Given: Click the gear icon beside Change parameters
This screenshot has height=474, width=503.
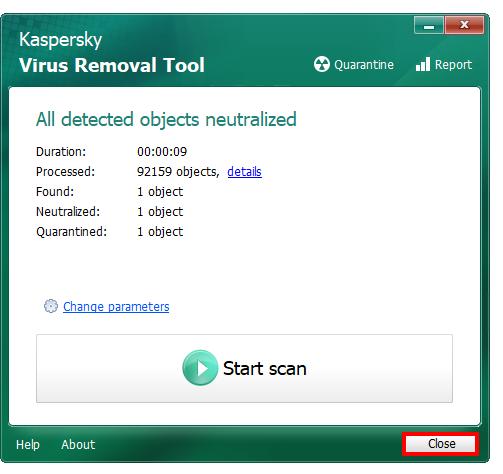Looking at the screenshot, I should 51,306.
